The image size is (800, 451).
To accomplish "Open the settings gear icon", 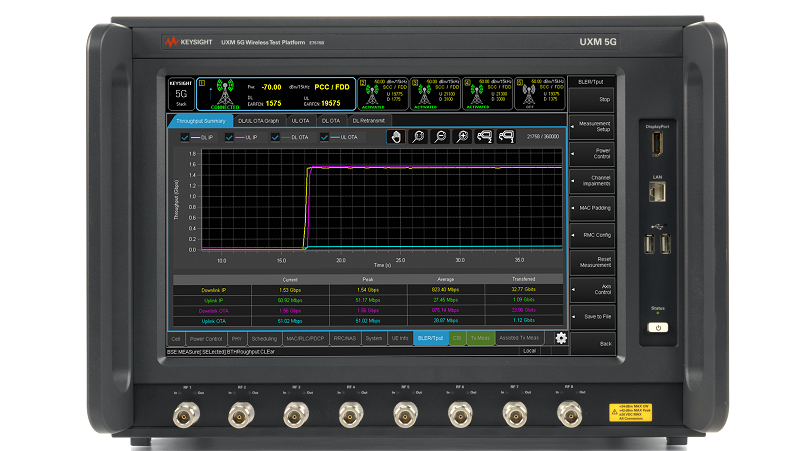I will [x=561, y=338].
